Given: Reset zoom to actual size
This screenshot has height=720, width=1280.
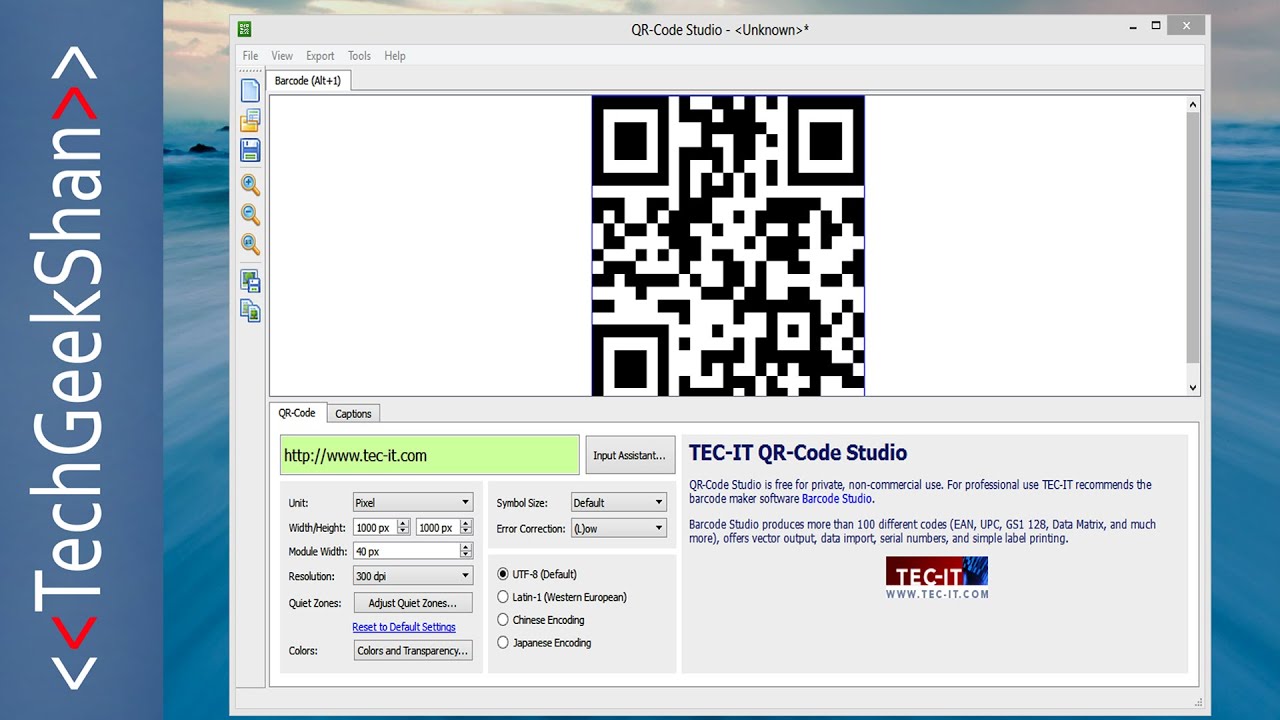Looking at the screenshot, I should pos(250,245).
